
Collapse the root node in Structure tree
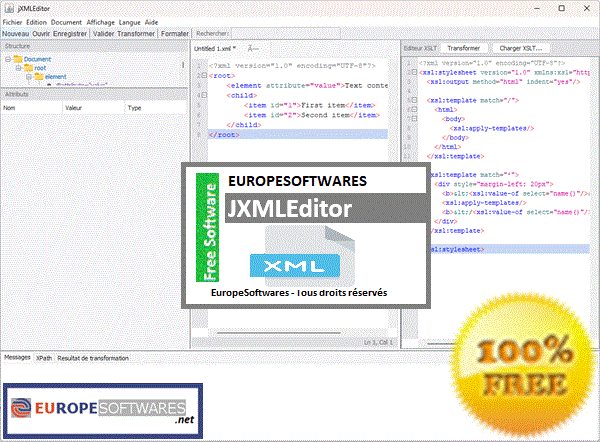[x=18, y=68]
